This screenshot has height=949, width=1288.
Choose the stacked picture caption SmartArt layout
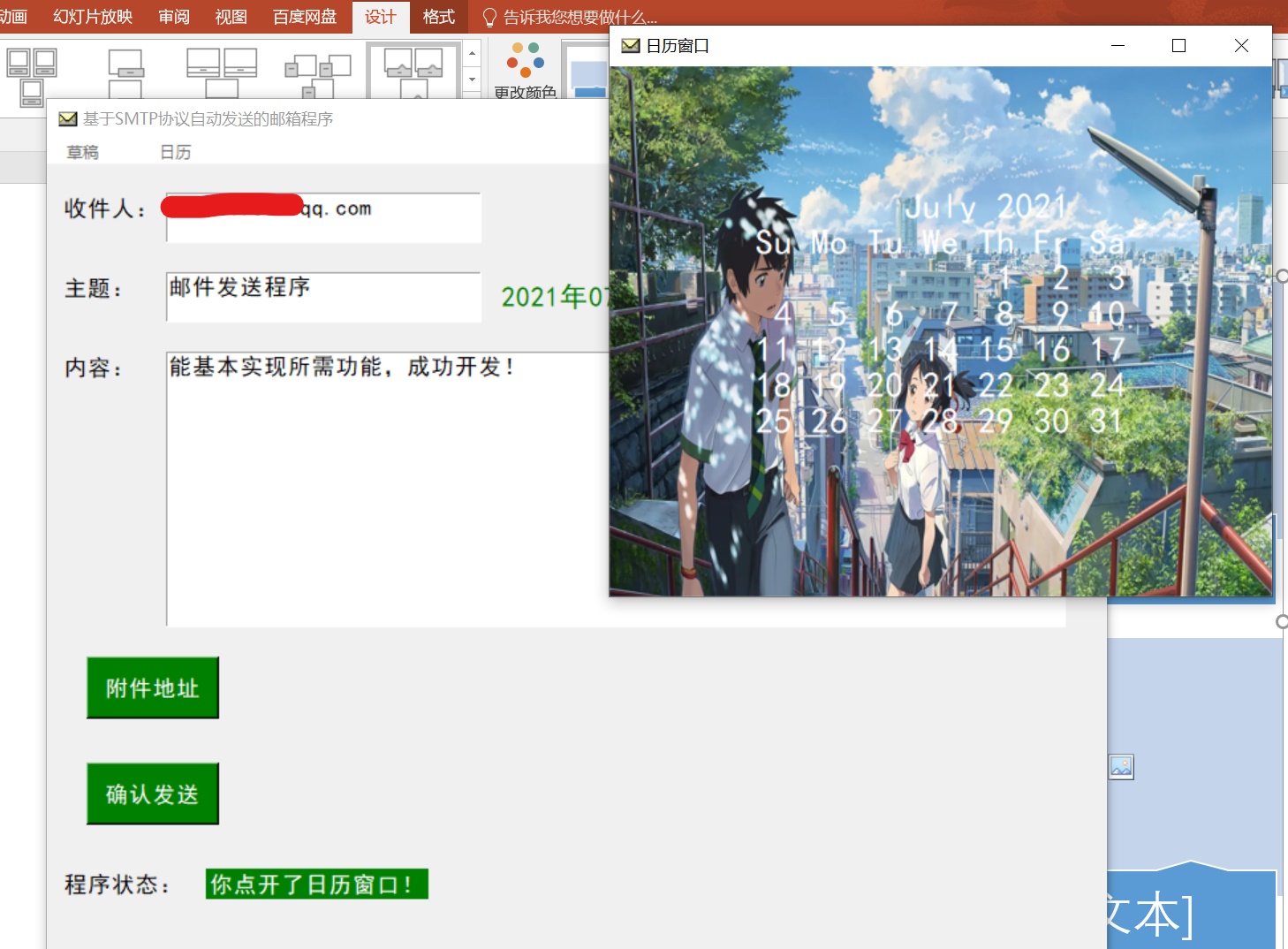pos(125,74)
